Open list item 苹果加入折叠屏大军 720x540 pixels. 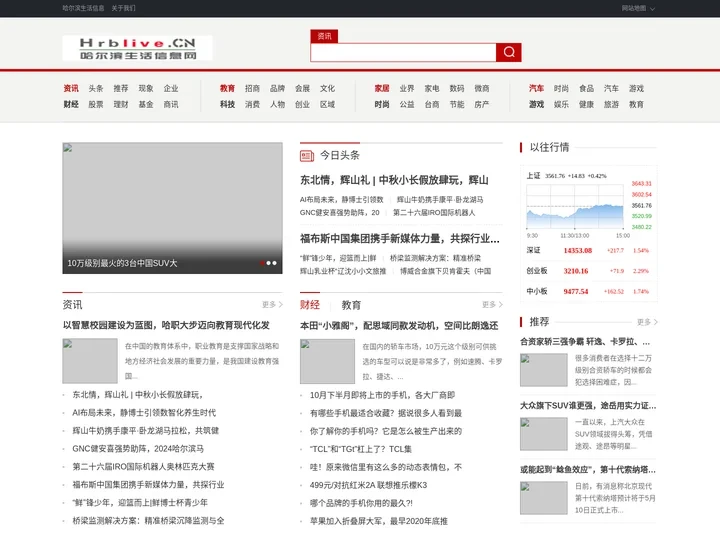pyautogui.click(x=379, y=521)
